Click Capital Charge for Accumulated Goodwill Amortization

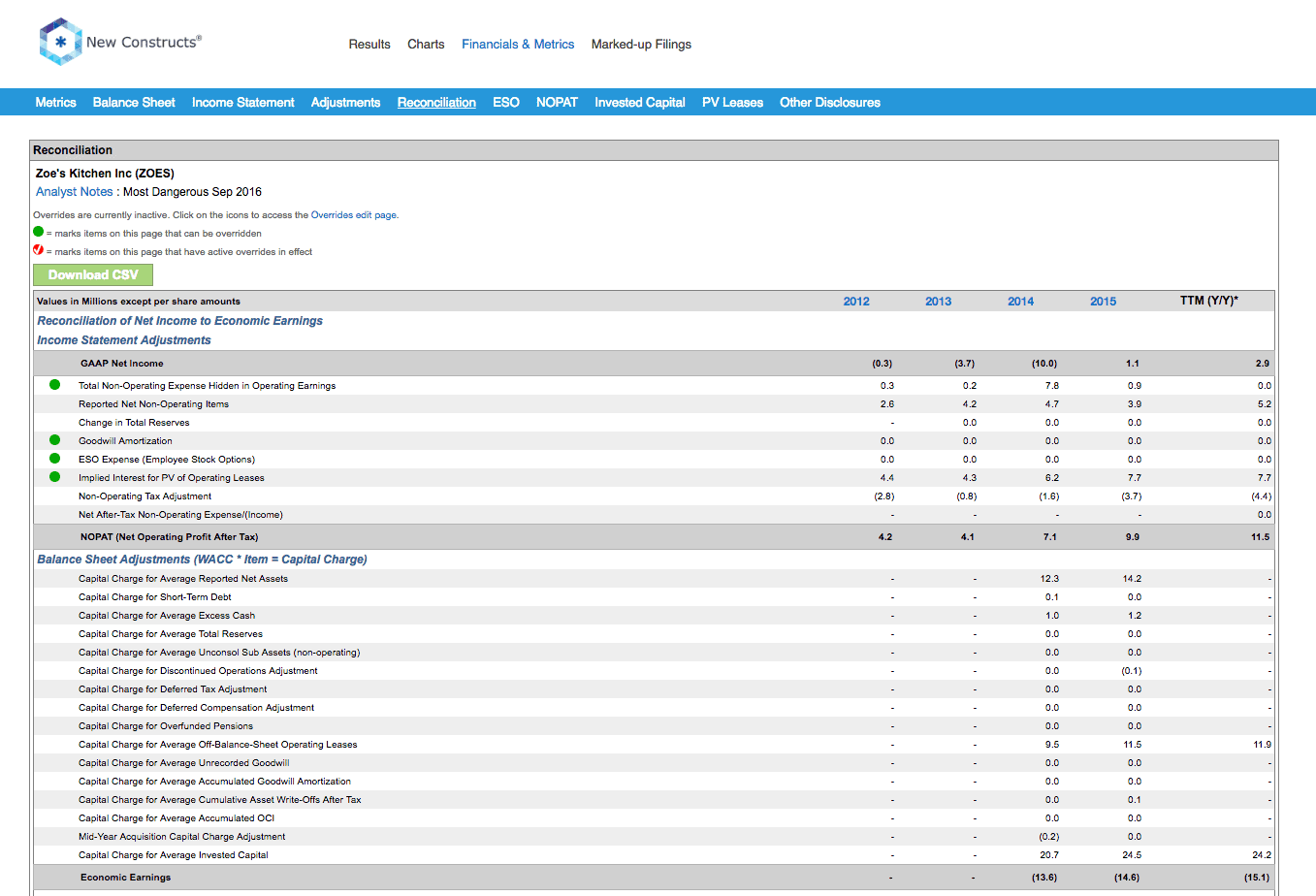(x=214, y=782)
